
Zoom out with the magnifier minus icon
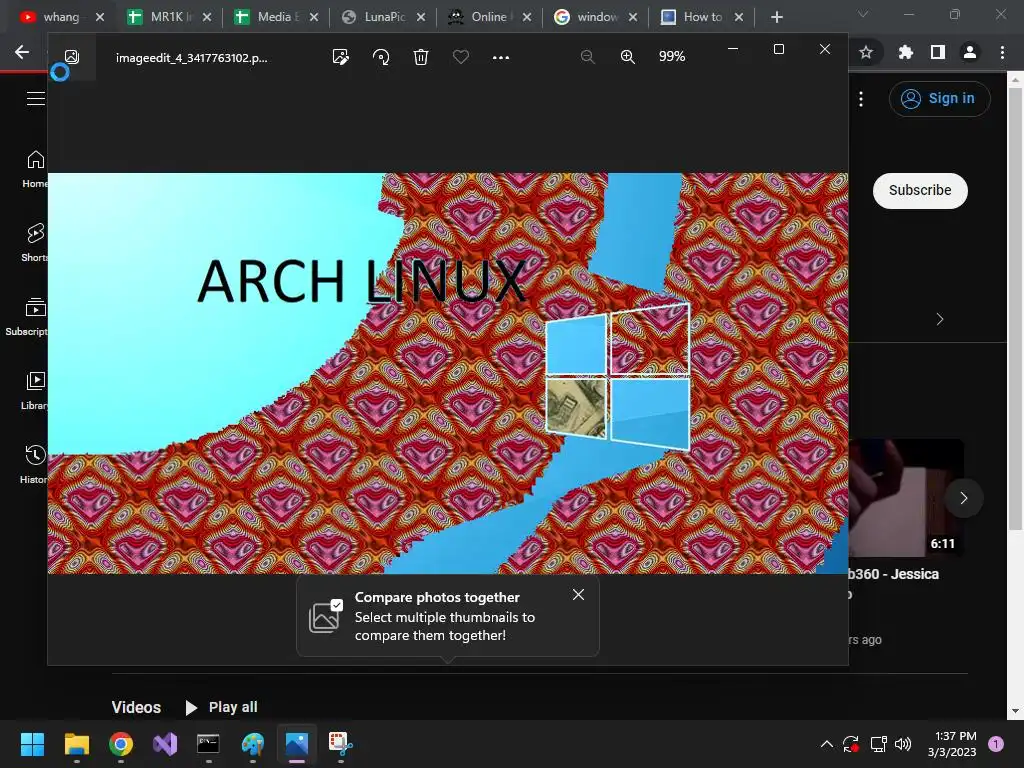(x=588, y=57)
